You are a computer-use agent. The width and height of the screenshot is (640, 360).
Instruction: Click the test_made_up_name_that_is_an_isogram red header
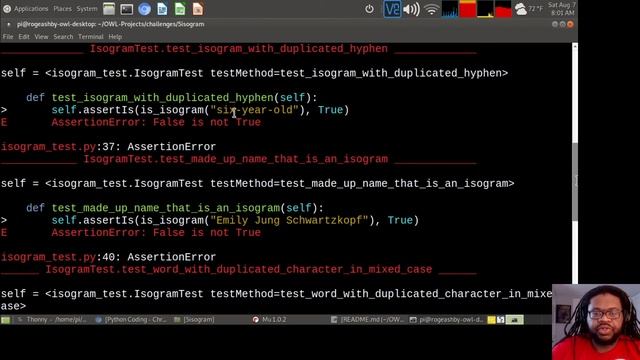pos(236,159)
